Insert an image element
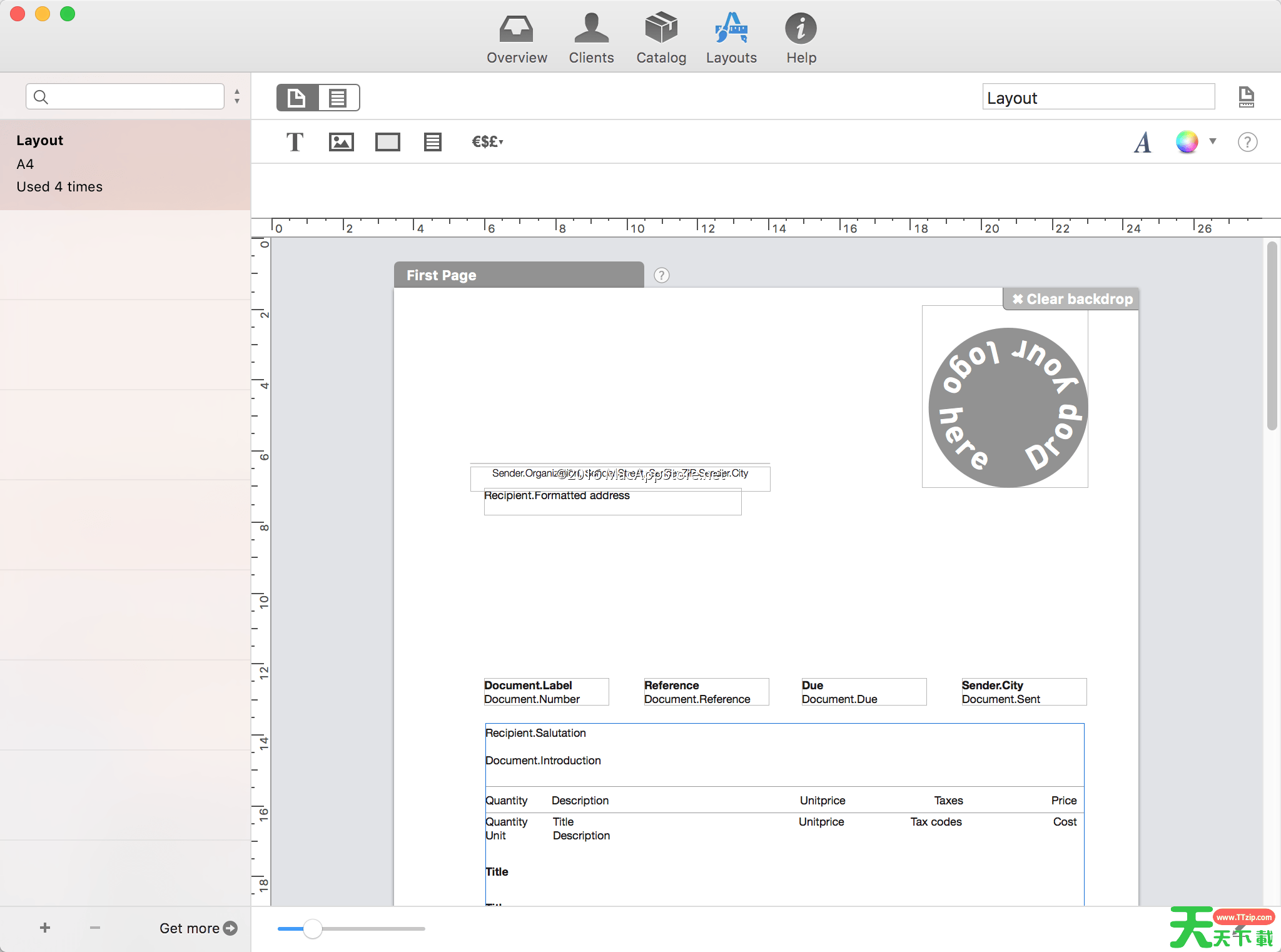This screenshot has width=1281, height=952. click(341, 142)
